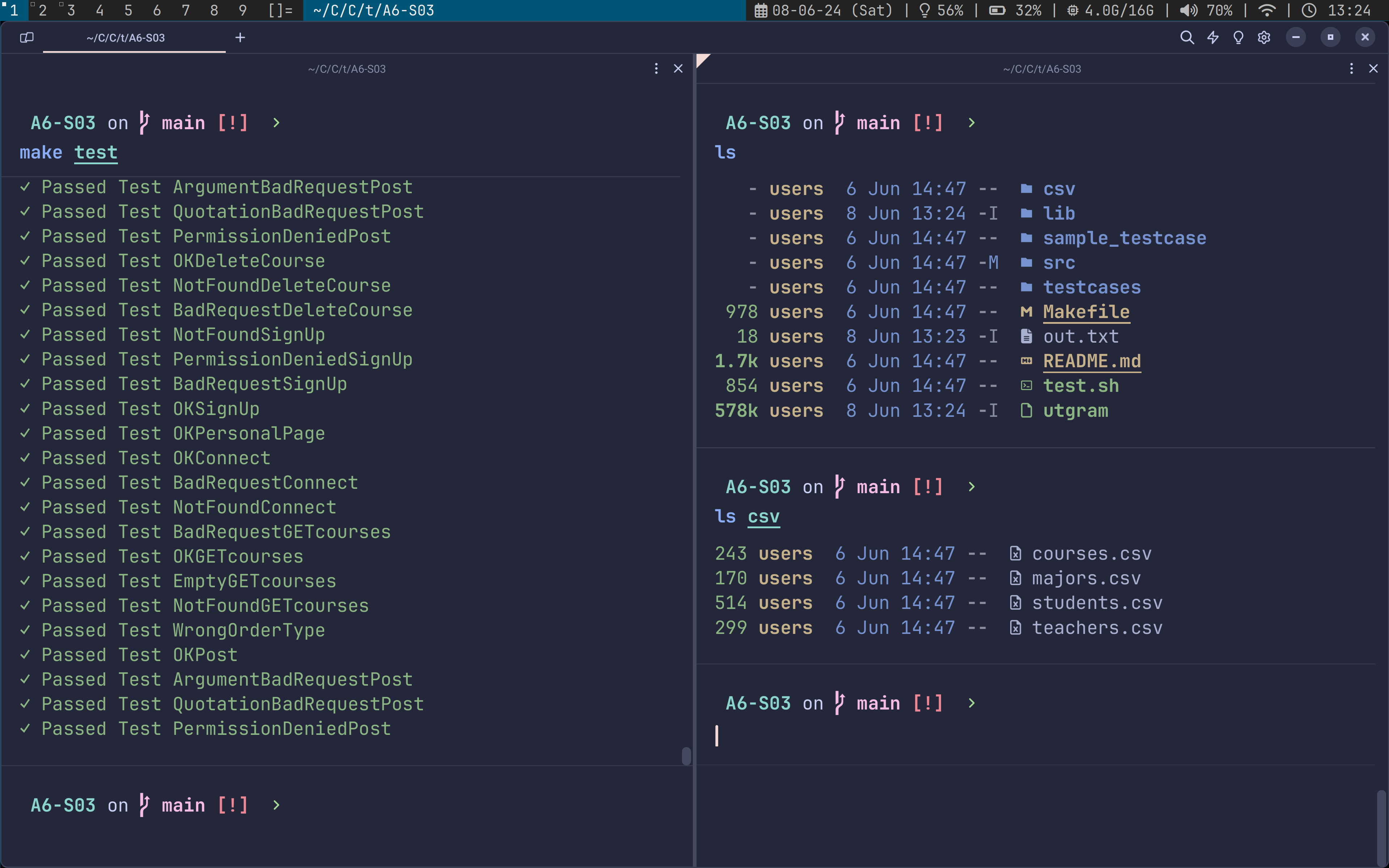Close the left terminal pane
This screenshot has height=868, width=1389.
[x=678, y=69]
